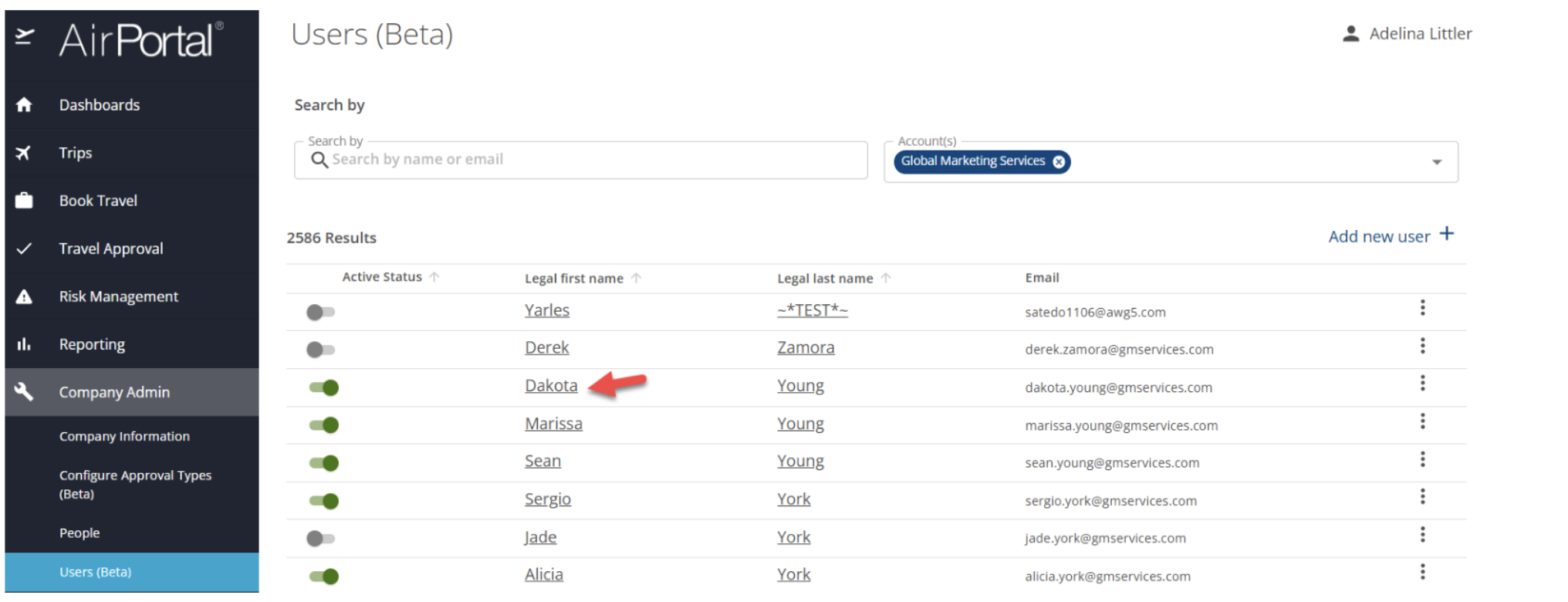Click the Add new user link
Image resolution: width=1568 pixels, height=602 pixels.
1379,236
